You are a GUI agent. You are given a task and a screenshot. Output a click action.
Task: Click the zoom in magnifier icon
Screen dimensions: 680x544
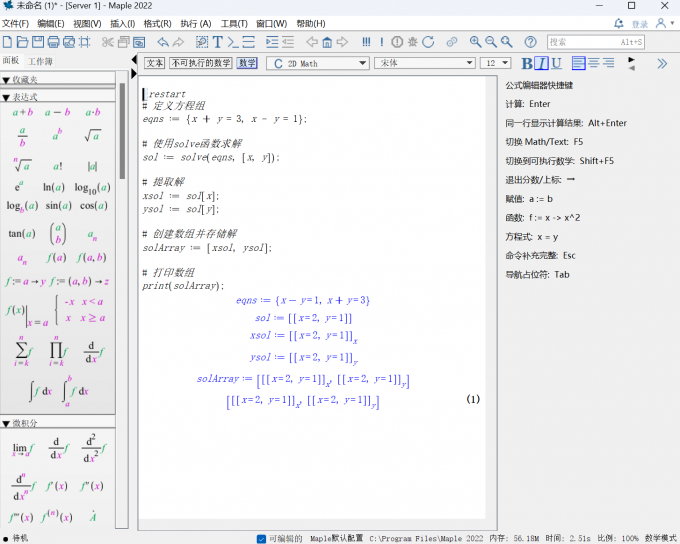476,41
